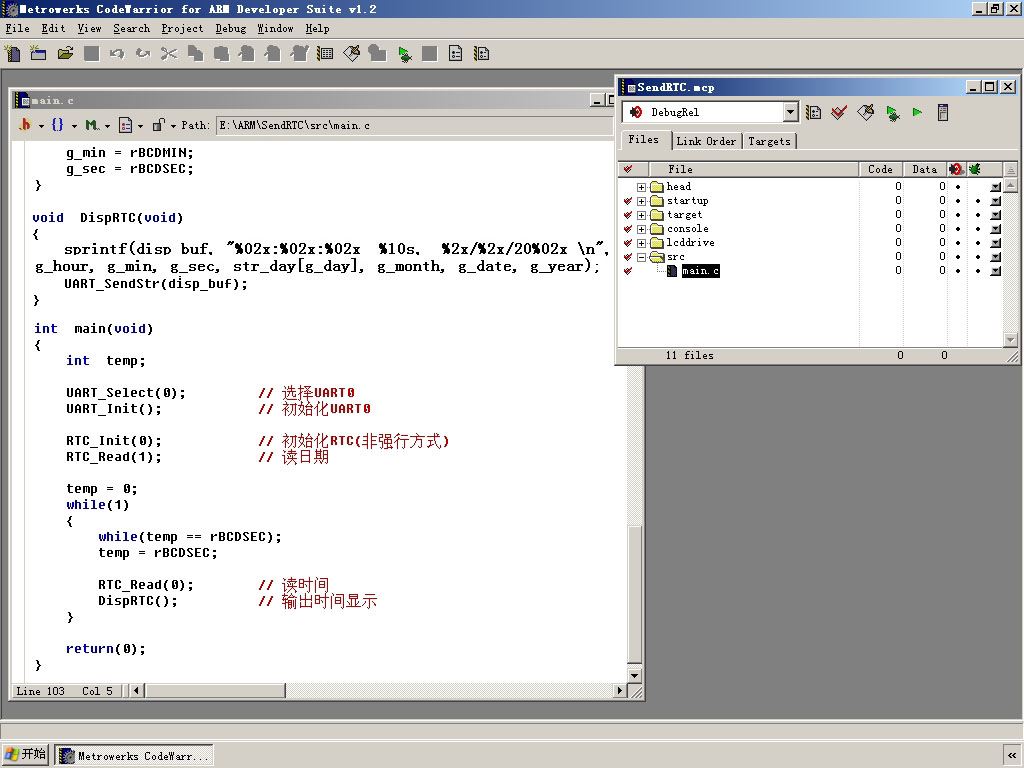1024x768 pixels.
Task: Click the Code column header
Action: [x=880, y=169]
